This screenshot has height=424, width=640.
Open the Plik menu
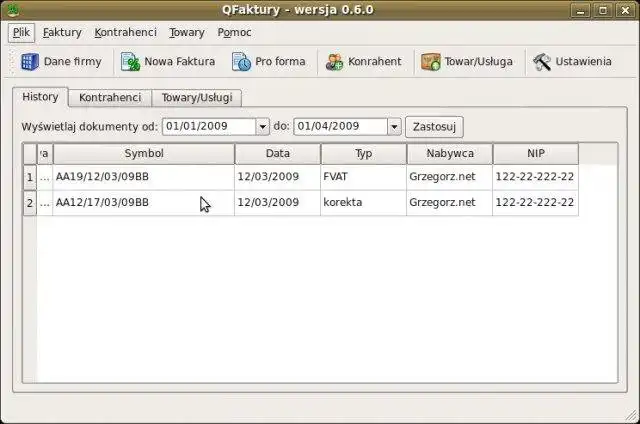coord(21,33)
